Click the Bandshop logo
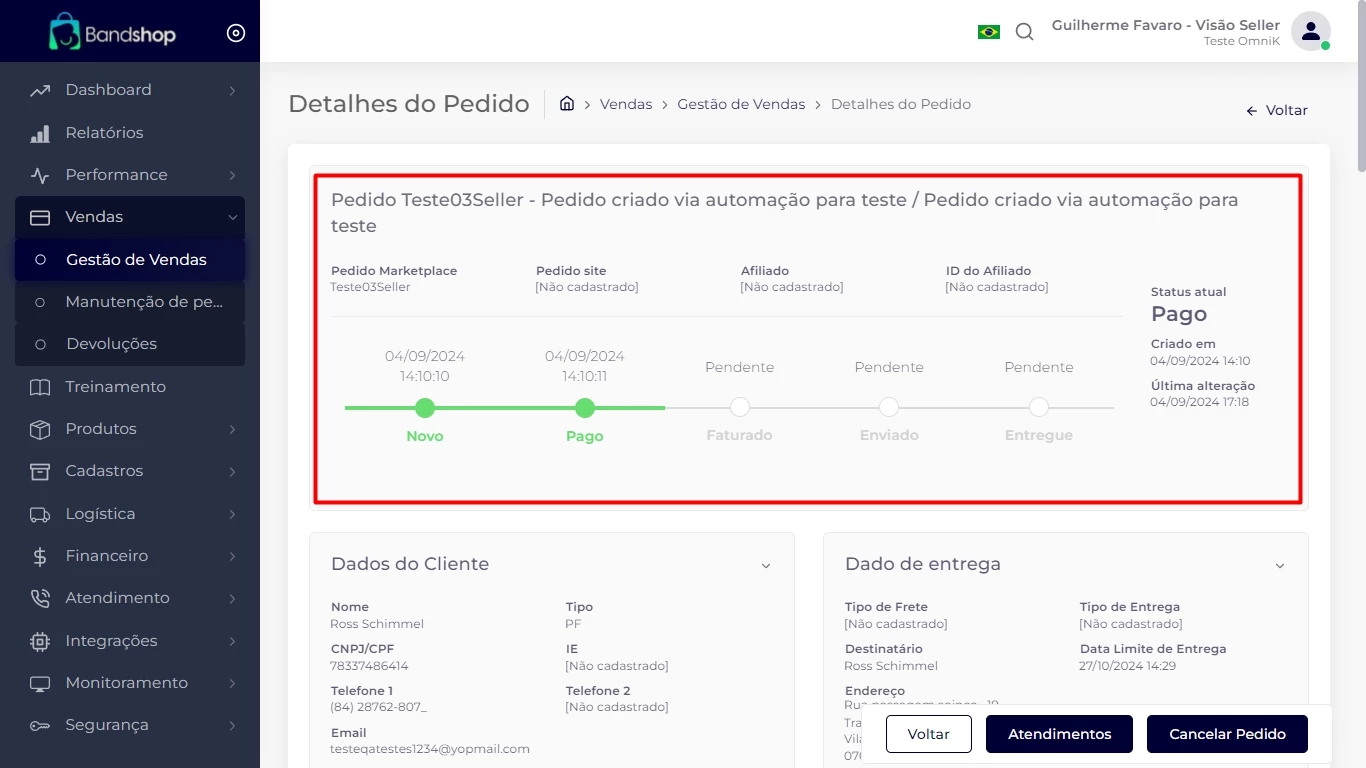1366x768 pixels. [113, 33]
